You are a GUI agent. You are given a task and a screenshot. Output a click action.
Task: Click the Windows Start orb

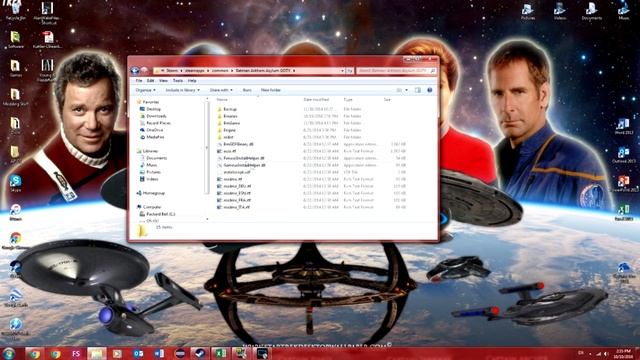pos(9,353)
